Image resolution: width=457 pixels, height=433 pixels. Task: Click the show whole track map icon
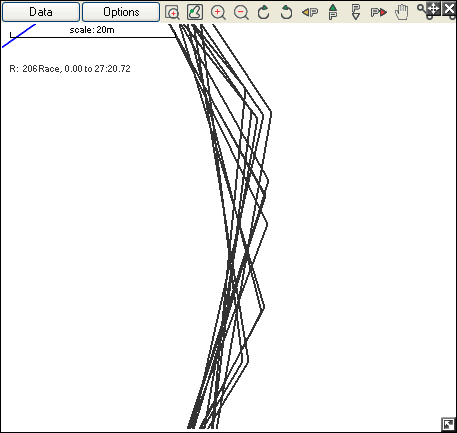[x=195, y=12]
